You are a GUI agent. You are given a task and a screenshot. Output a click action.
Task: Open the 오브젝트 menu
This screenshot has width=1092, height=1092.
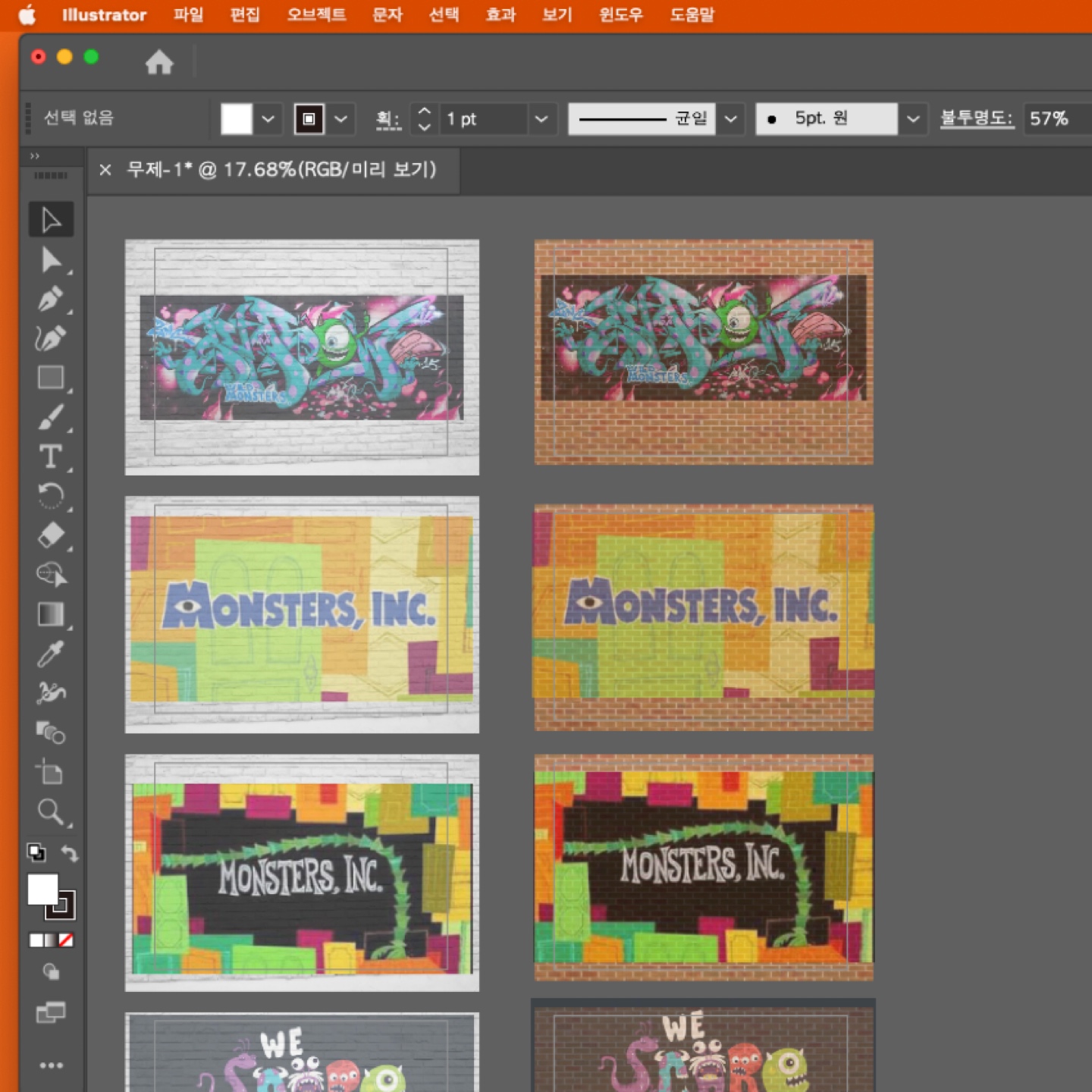tap(316, 15)
